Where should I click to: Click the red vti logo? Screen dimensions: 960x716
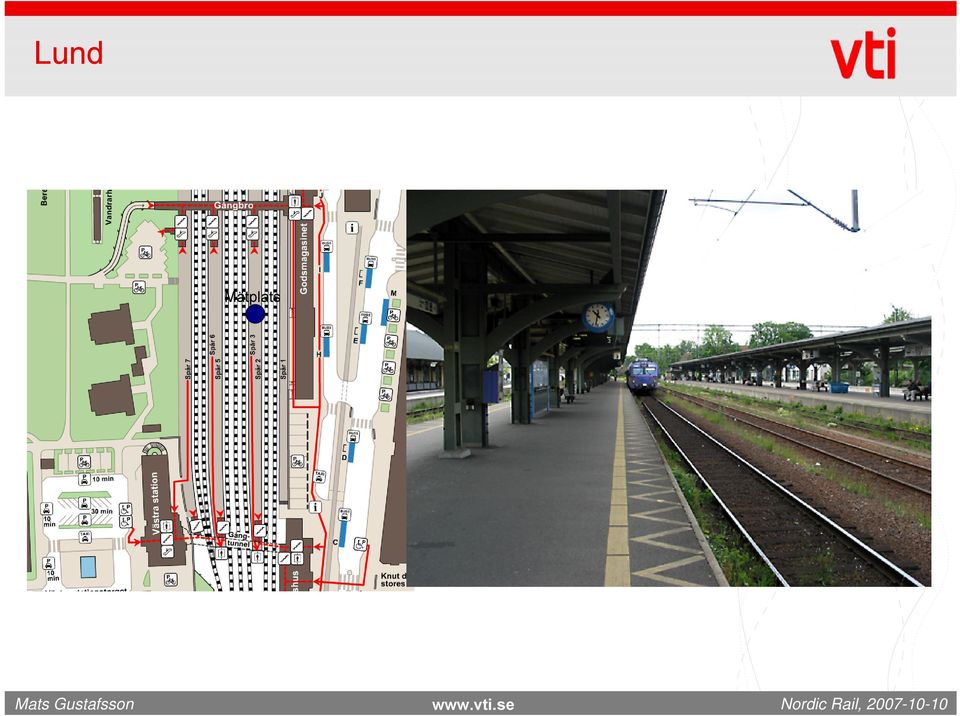point(863,53)
